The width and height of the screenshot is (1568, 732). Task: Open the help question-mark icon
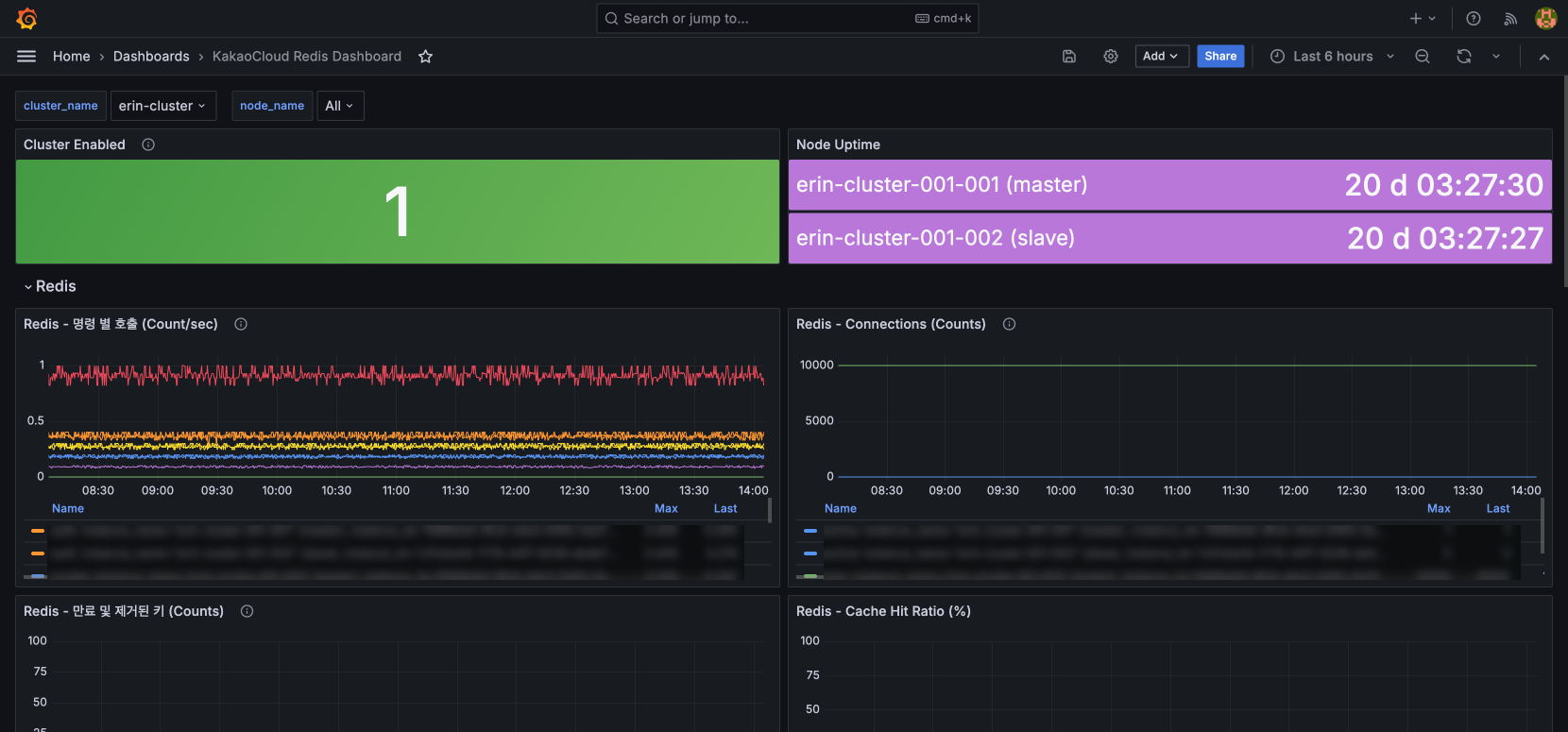tap(1474, 18)
